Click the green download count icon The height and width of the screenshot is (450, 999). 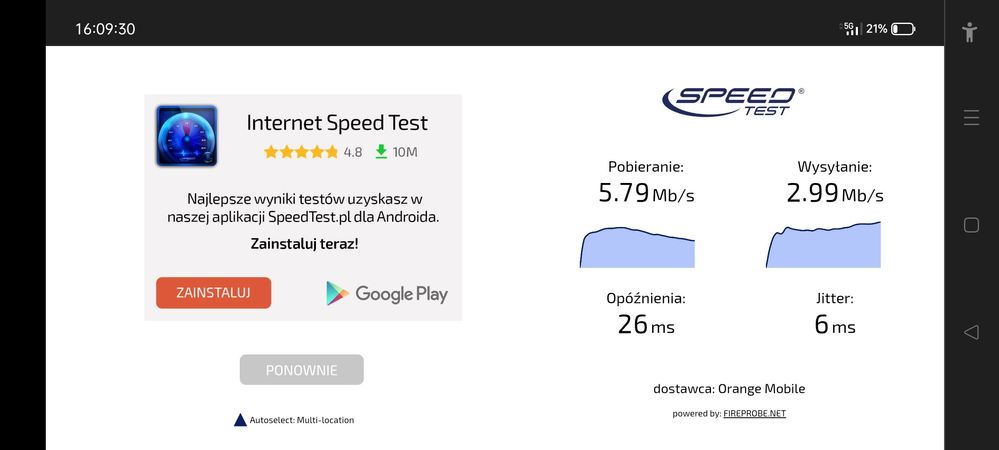(381, 152)
